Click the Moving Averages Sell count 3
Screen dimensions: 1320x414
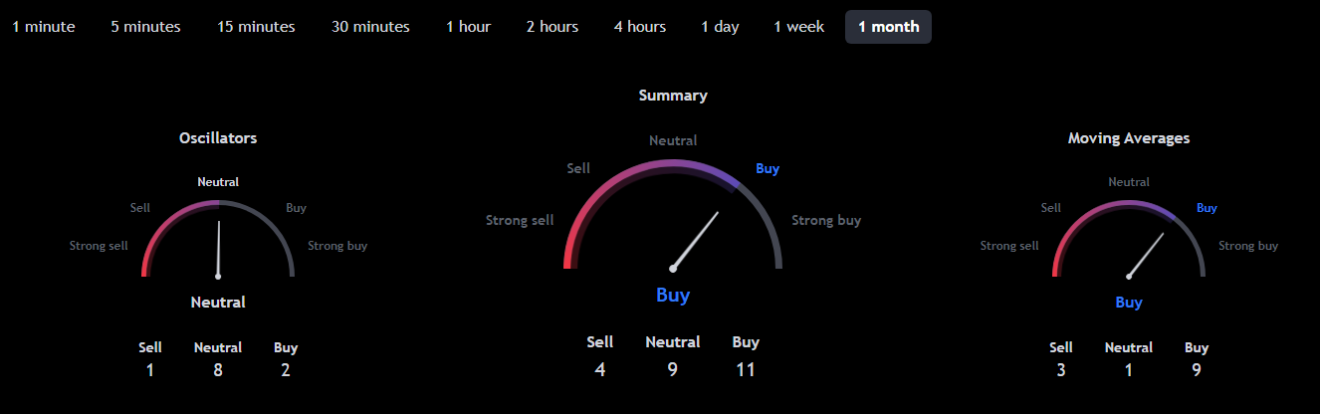[x=1061, y=369]
